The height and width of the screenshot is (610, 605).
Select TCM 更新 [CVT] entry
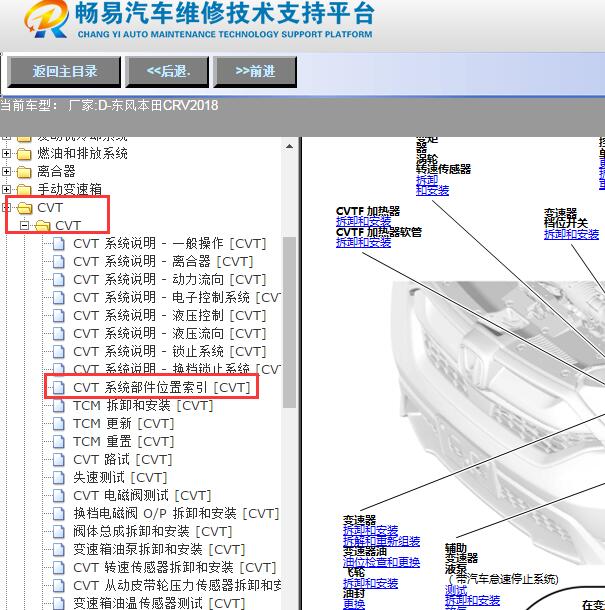(x=123, y=423)
